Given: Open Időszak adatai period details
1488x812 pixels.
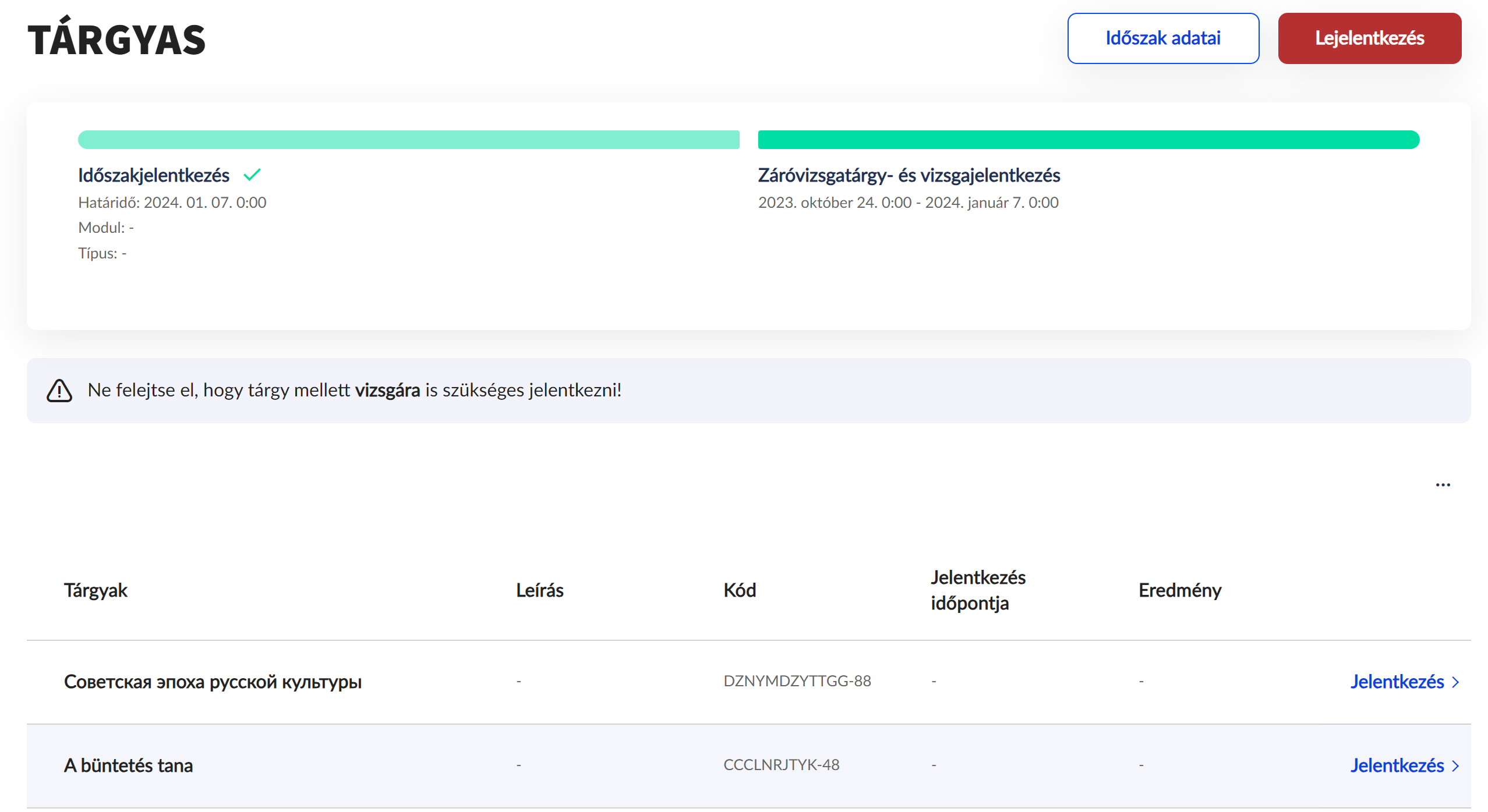Looking at the screenshot, I should pos(1162,38).
